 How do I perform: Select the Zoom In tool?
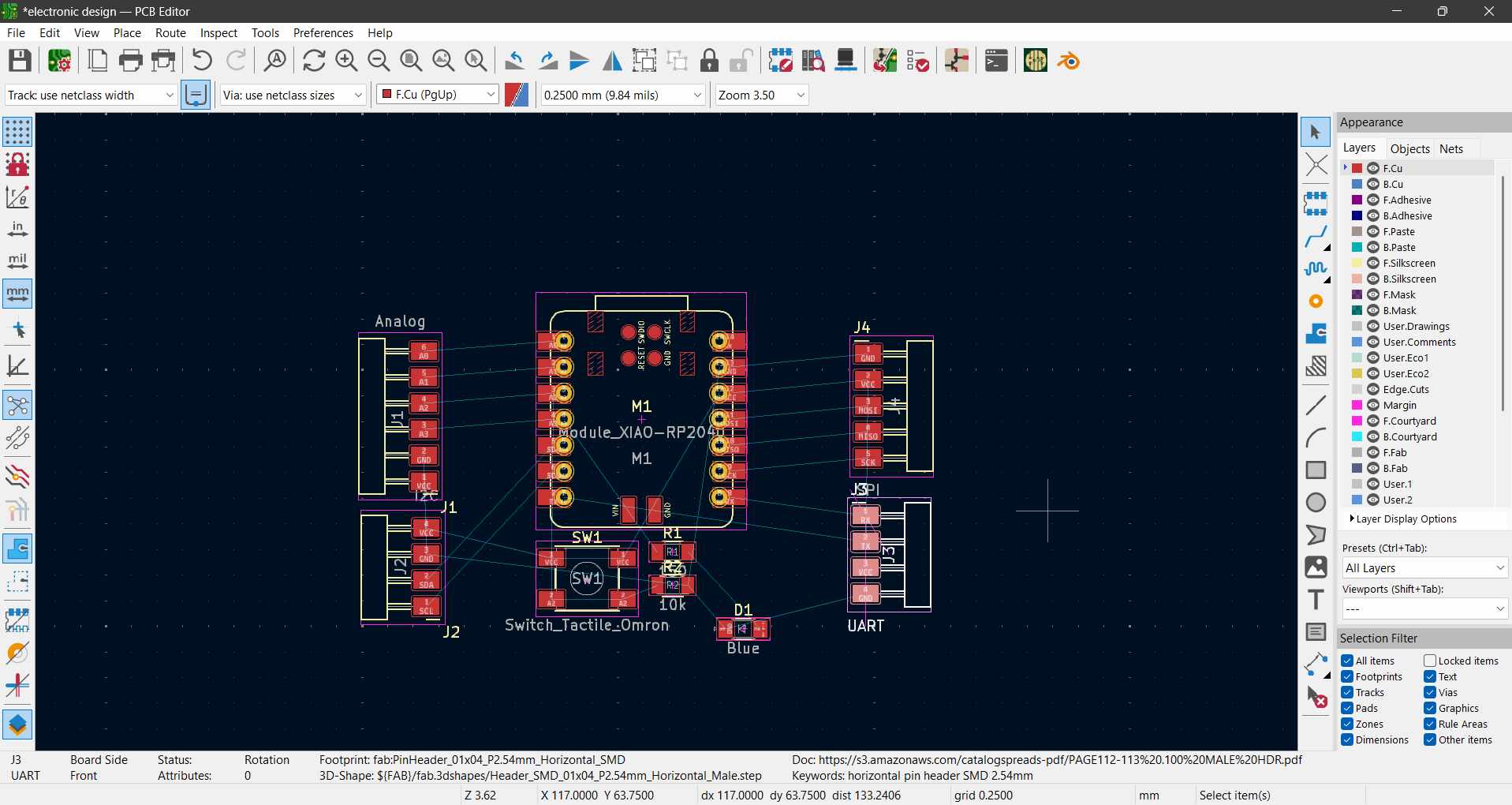346,60
